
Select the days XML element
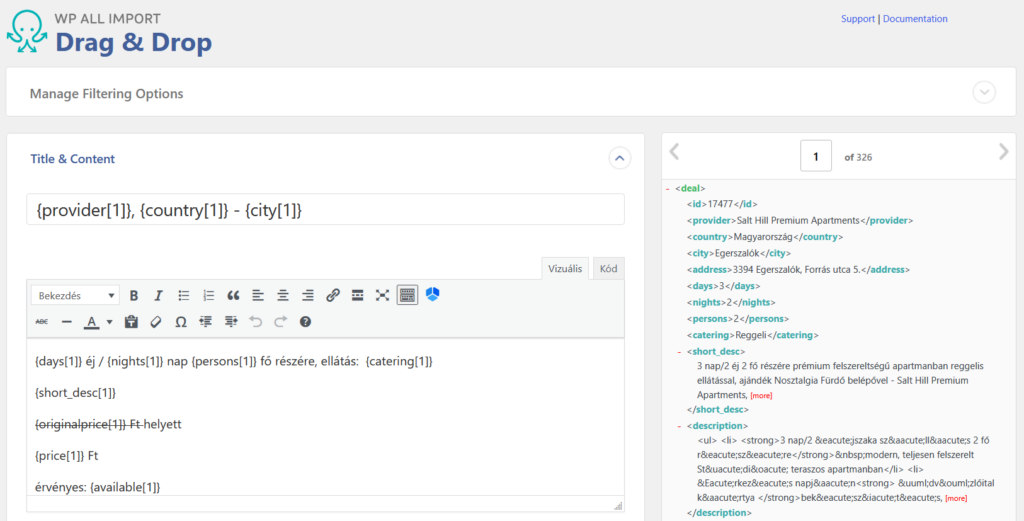tap(724, 286)
